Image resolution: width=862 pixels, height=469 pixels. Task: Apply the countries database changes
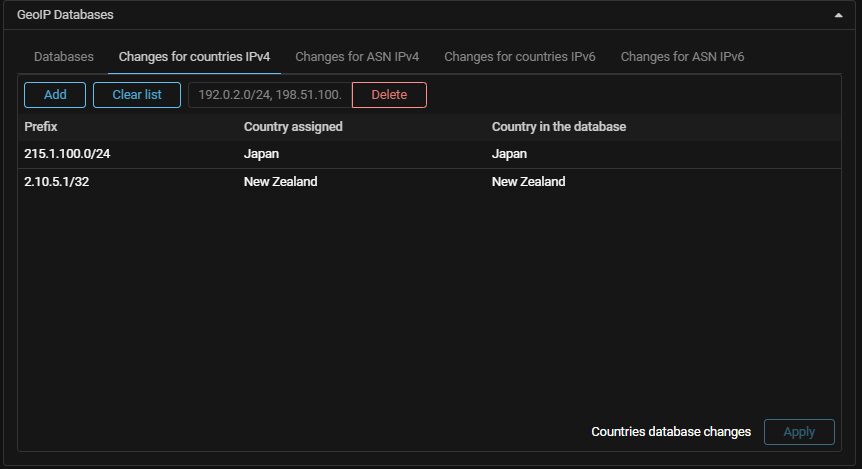pyautogui.click(x=799, y=432)
